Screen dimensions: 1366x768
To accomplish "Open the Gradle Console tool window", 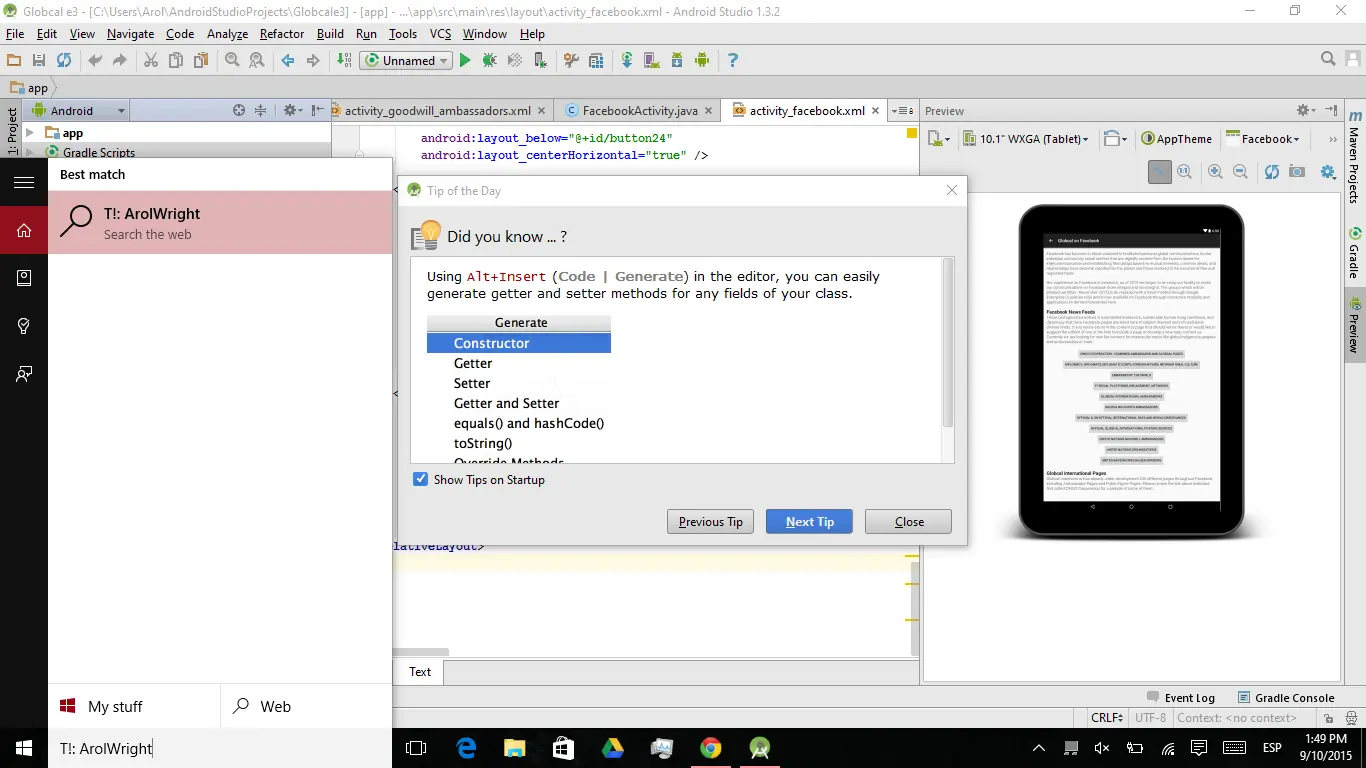I will pyautogui.click(x=1286, y=698).
